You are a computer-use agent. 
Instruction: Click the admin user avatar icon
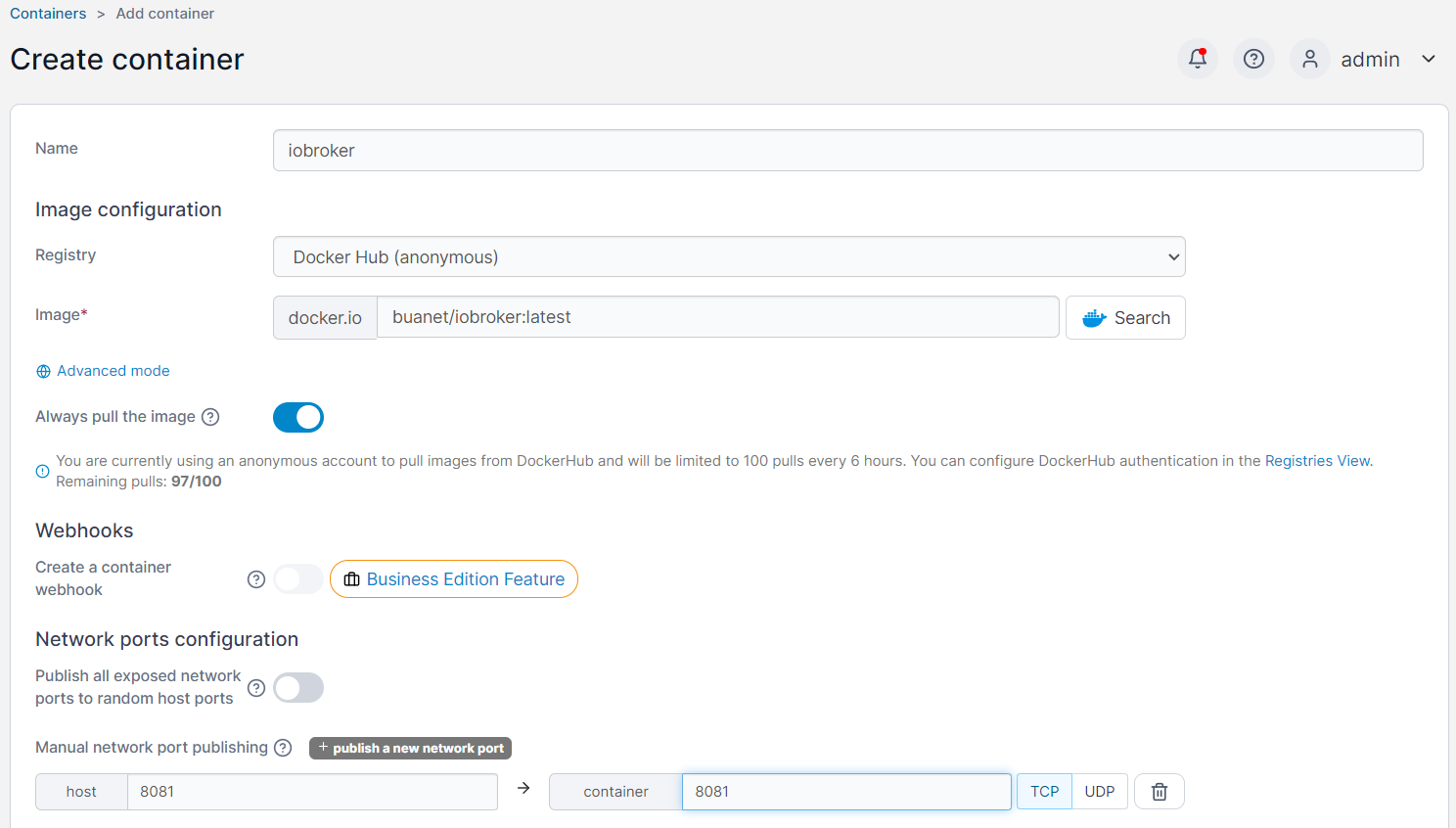coord(1309,59)
